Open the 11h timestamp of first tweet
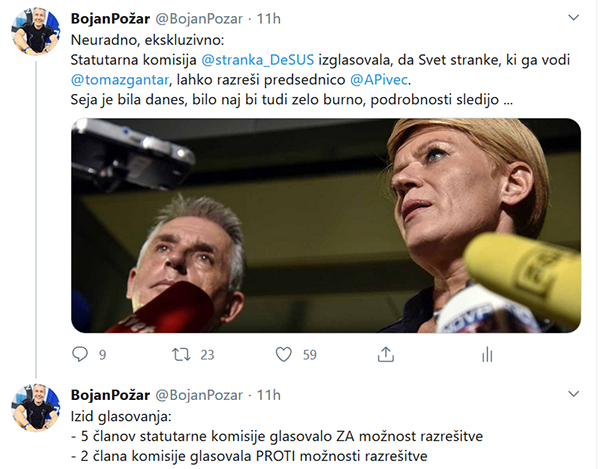 [x=269, y=19]
